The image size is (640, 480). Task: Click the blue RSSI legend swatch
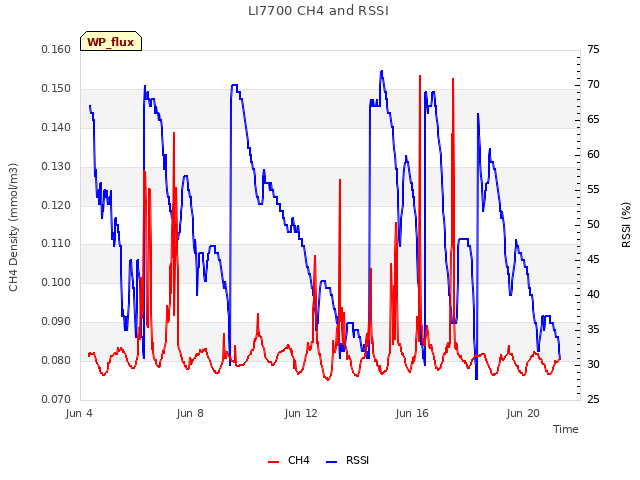331,462
